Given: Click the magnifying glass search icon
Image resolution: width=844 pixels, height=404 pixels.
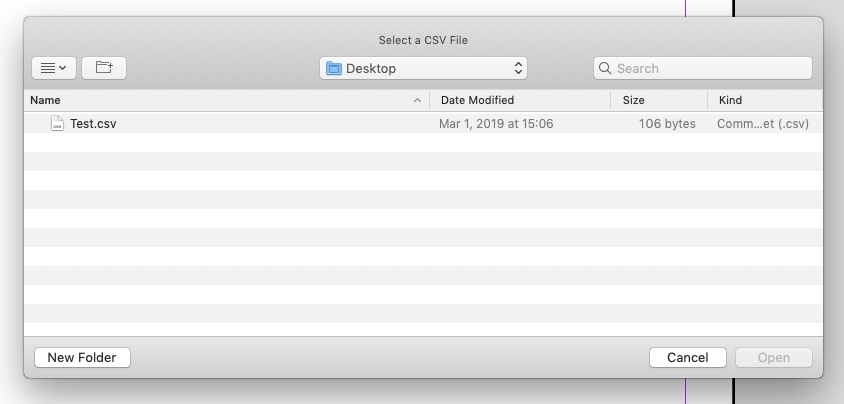Looking at the screenshot, I should (x=604, y=68).
